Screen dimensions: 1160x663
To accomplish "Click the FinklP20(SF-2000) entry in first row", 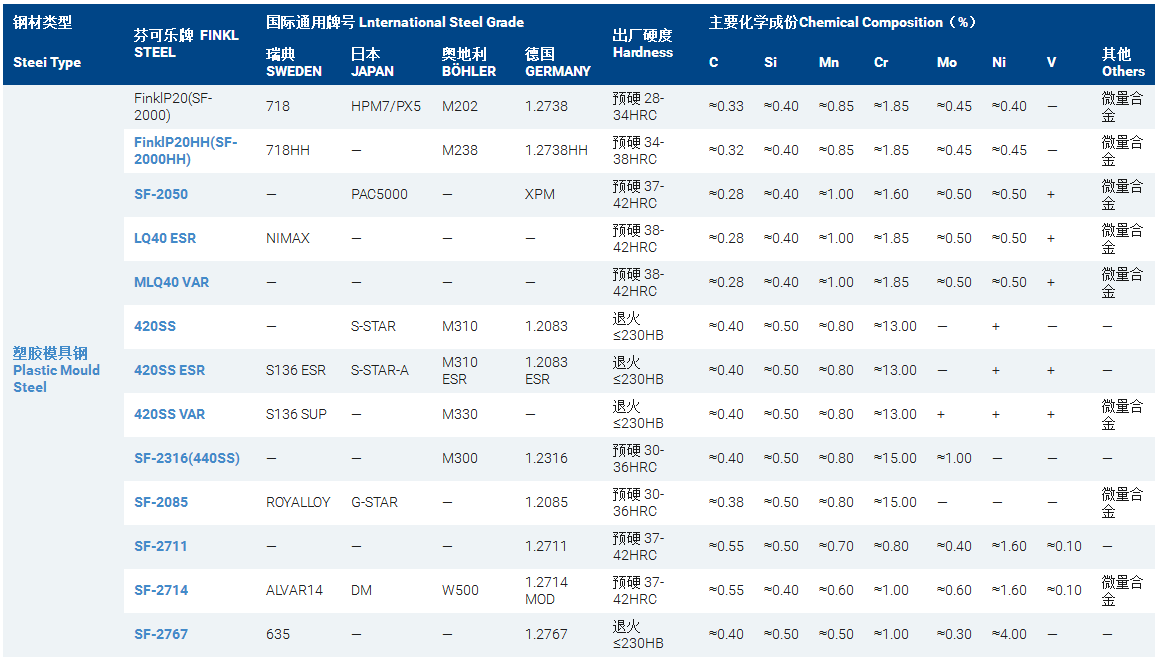I will 173,106.
